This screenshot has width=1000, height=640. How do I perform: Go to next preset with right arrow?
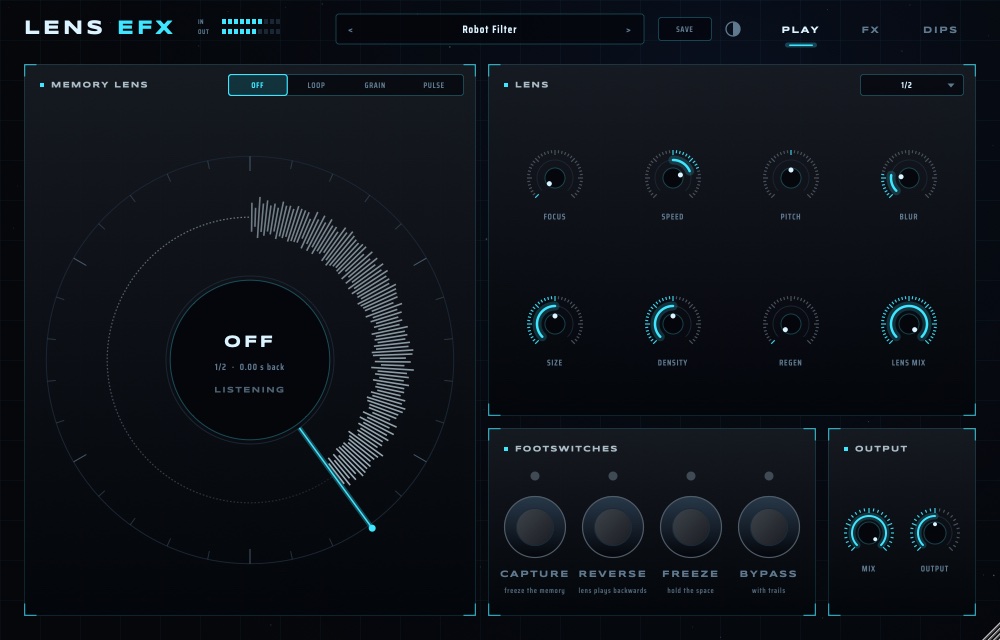tap(628, 30)
